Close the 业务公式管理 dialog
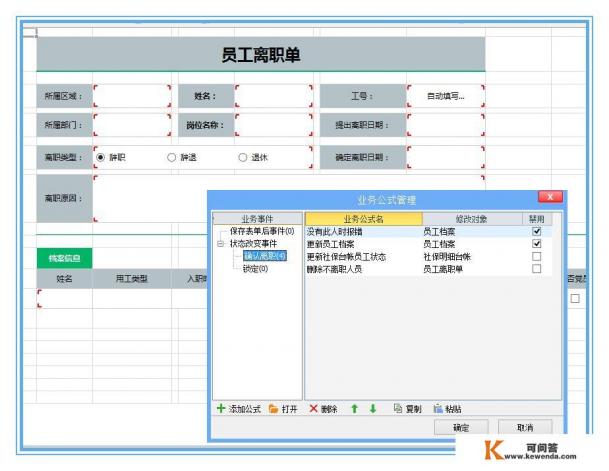 (550, 197)
